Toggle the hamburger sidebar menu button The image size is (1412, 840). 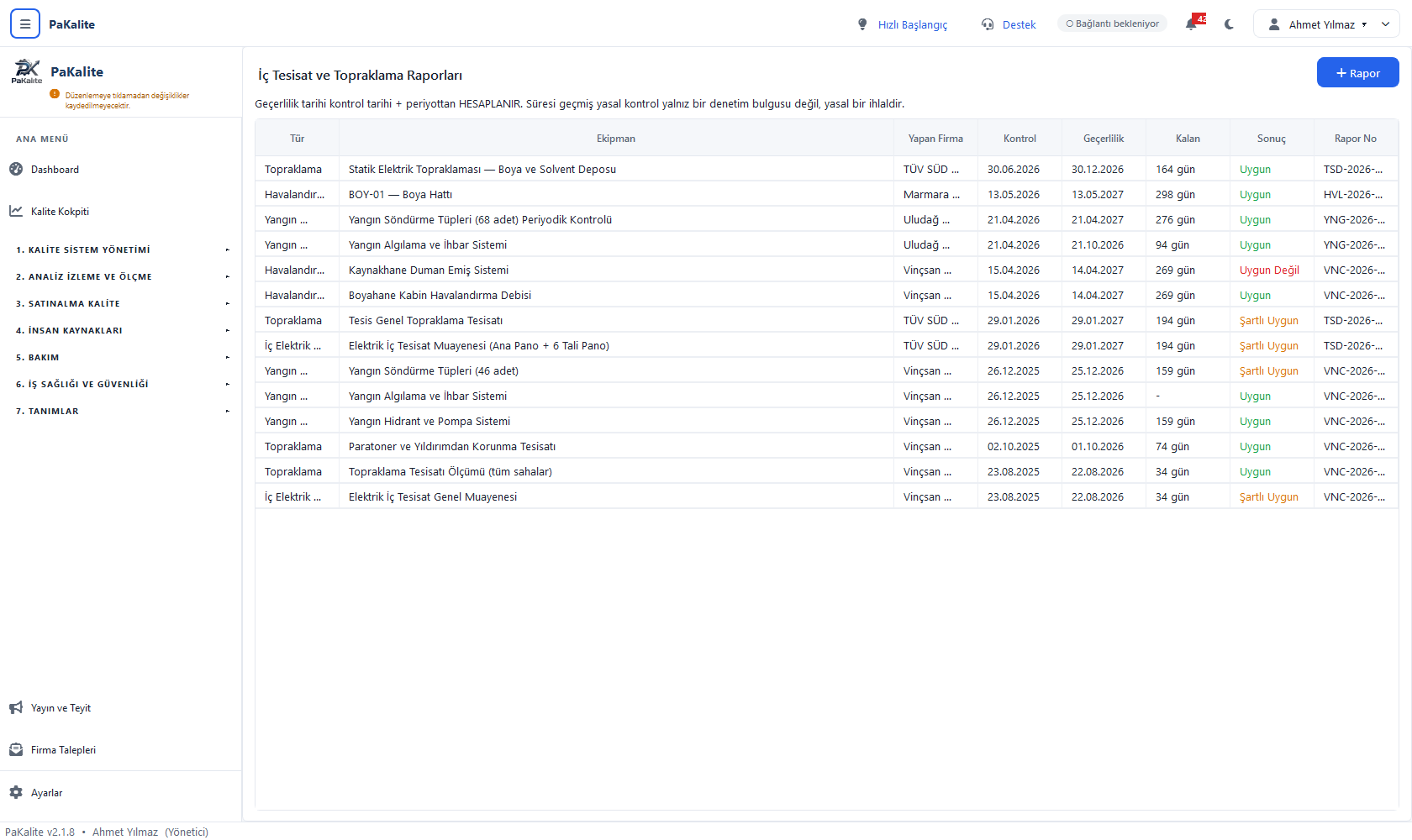(25, 24)
